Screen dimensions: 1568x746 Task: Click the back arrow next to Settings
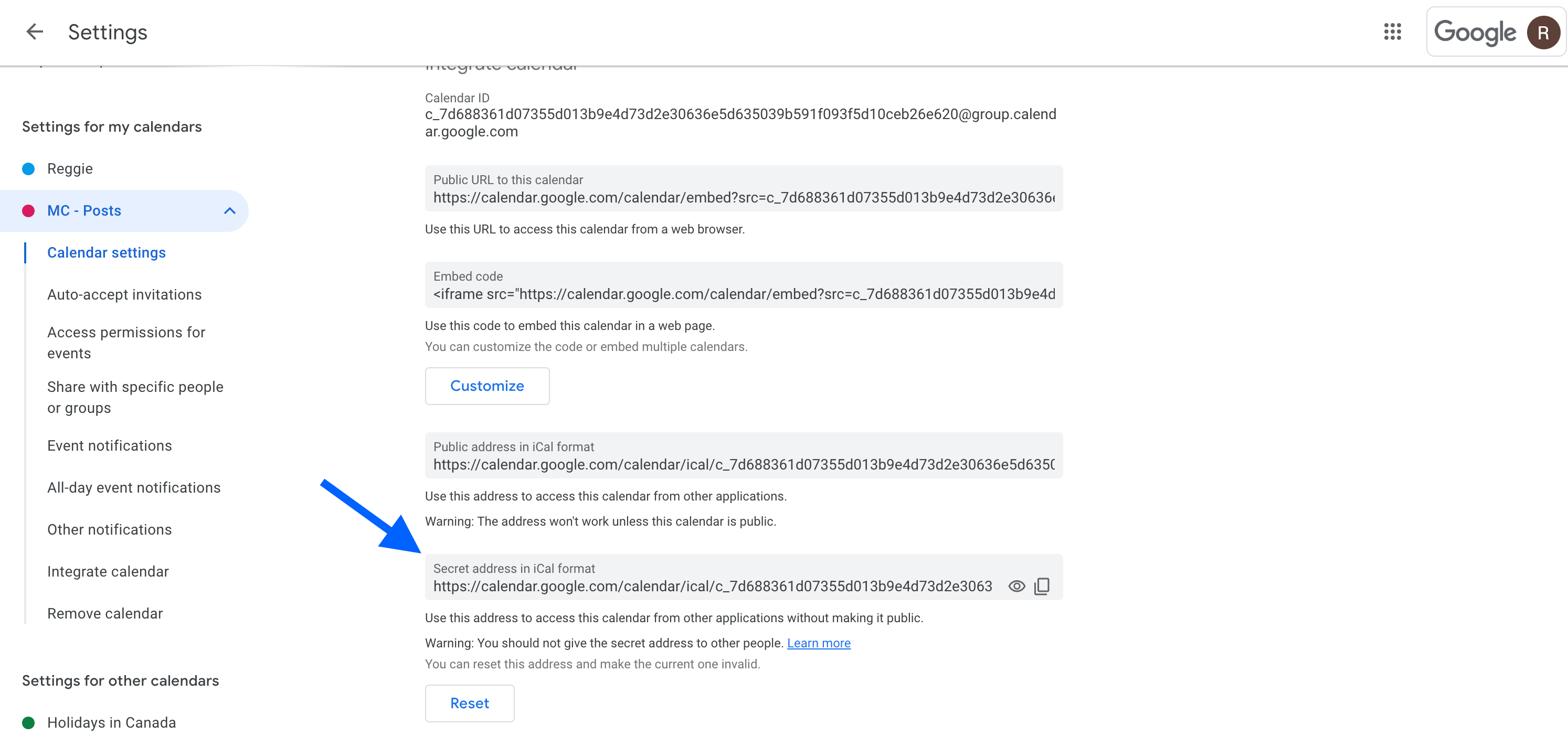coord(35,31)
